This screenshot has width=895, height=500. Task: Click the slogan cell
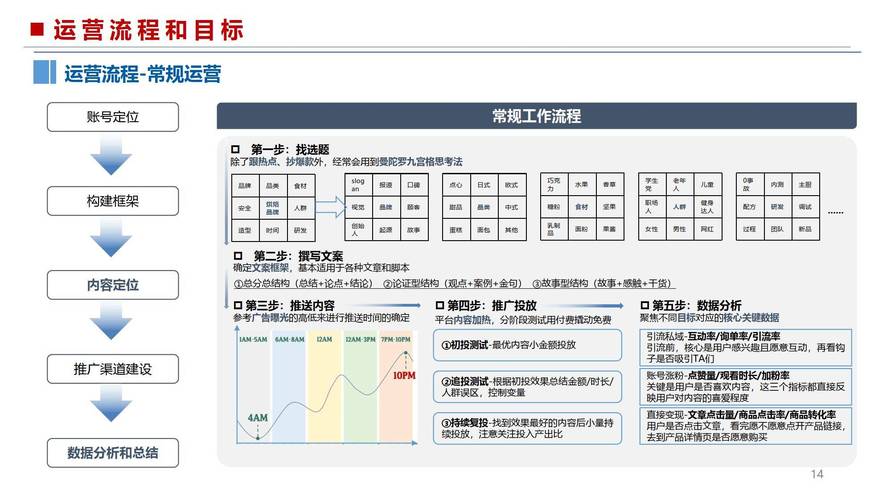tap(358, 185)
